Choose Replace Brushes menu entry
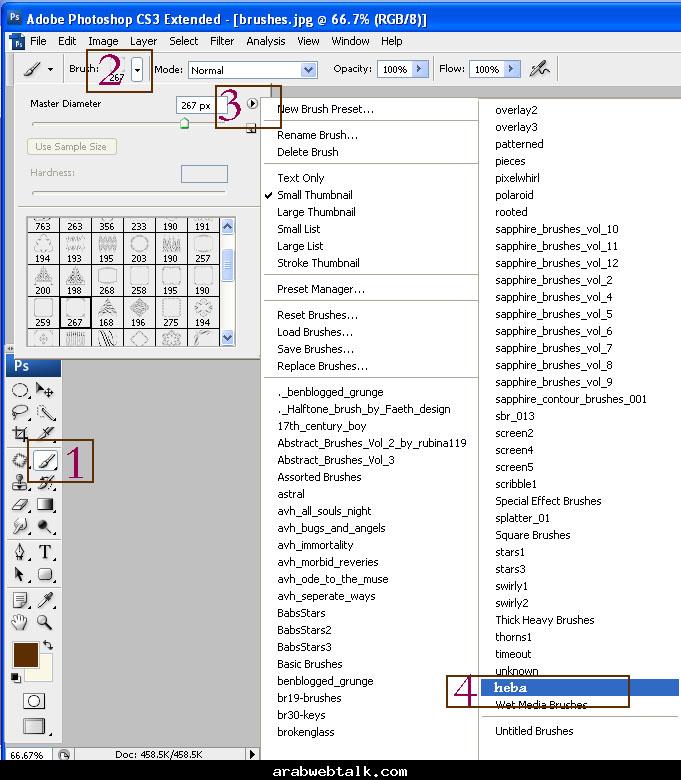This screenshot has height=780, width=681. [322, 366]
